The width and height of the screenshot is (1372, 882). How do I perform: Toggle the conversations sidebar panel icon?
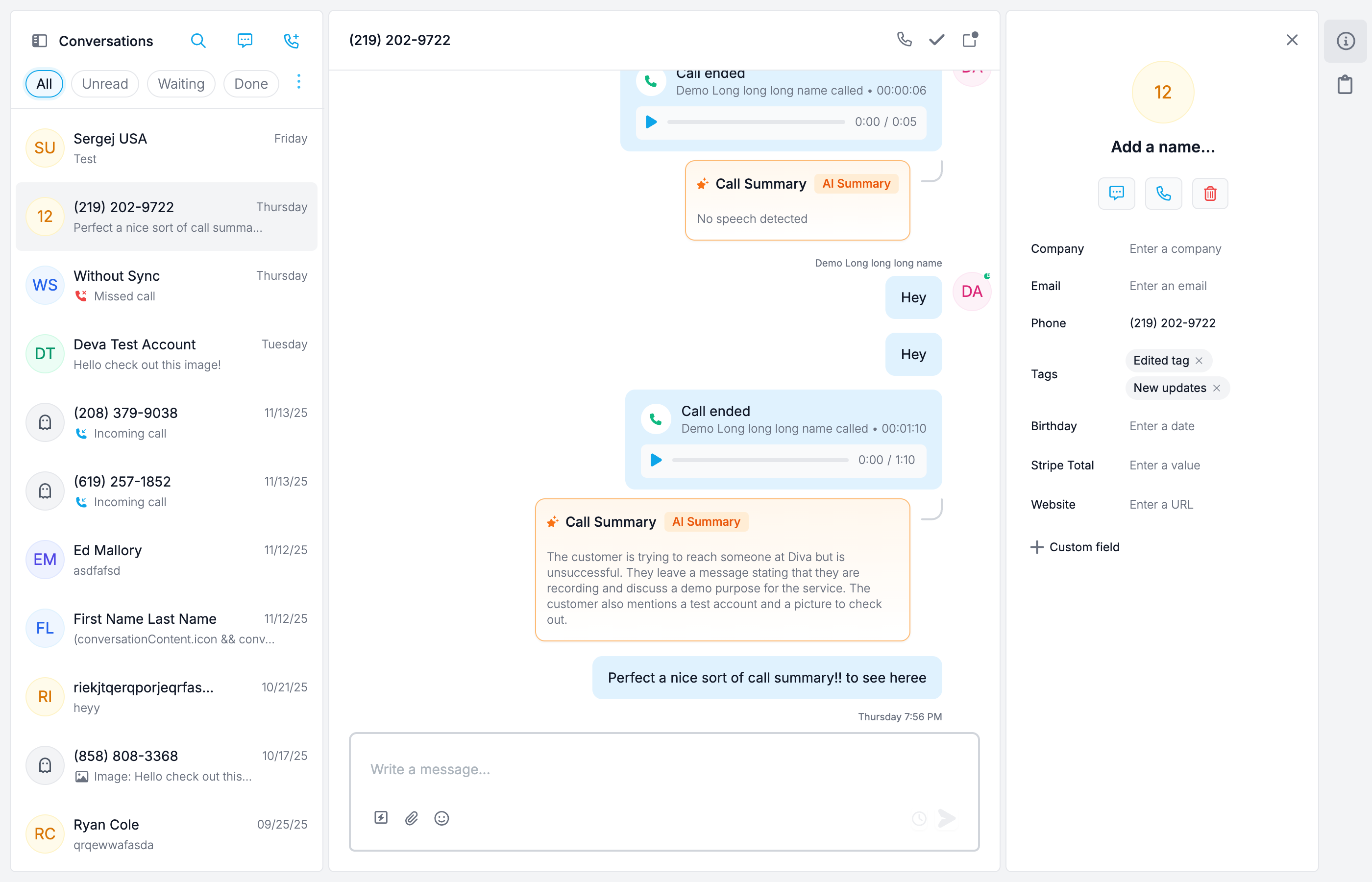click(x=40, y=41)
